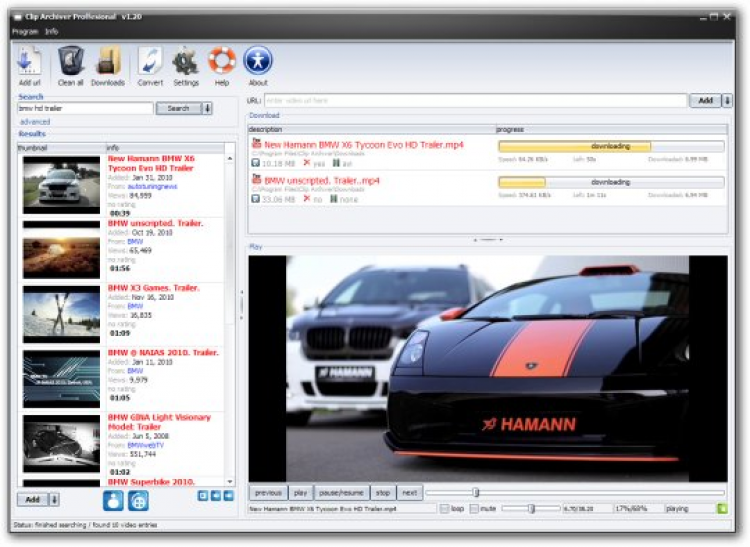750x547 pixels.
Task: Click the Clean all trash icon
Action: (71, 62)
